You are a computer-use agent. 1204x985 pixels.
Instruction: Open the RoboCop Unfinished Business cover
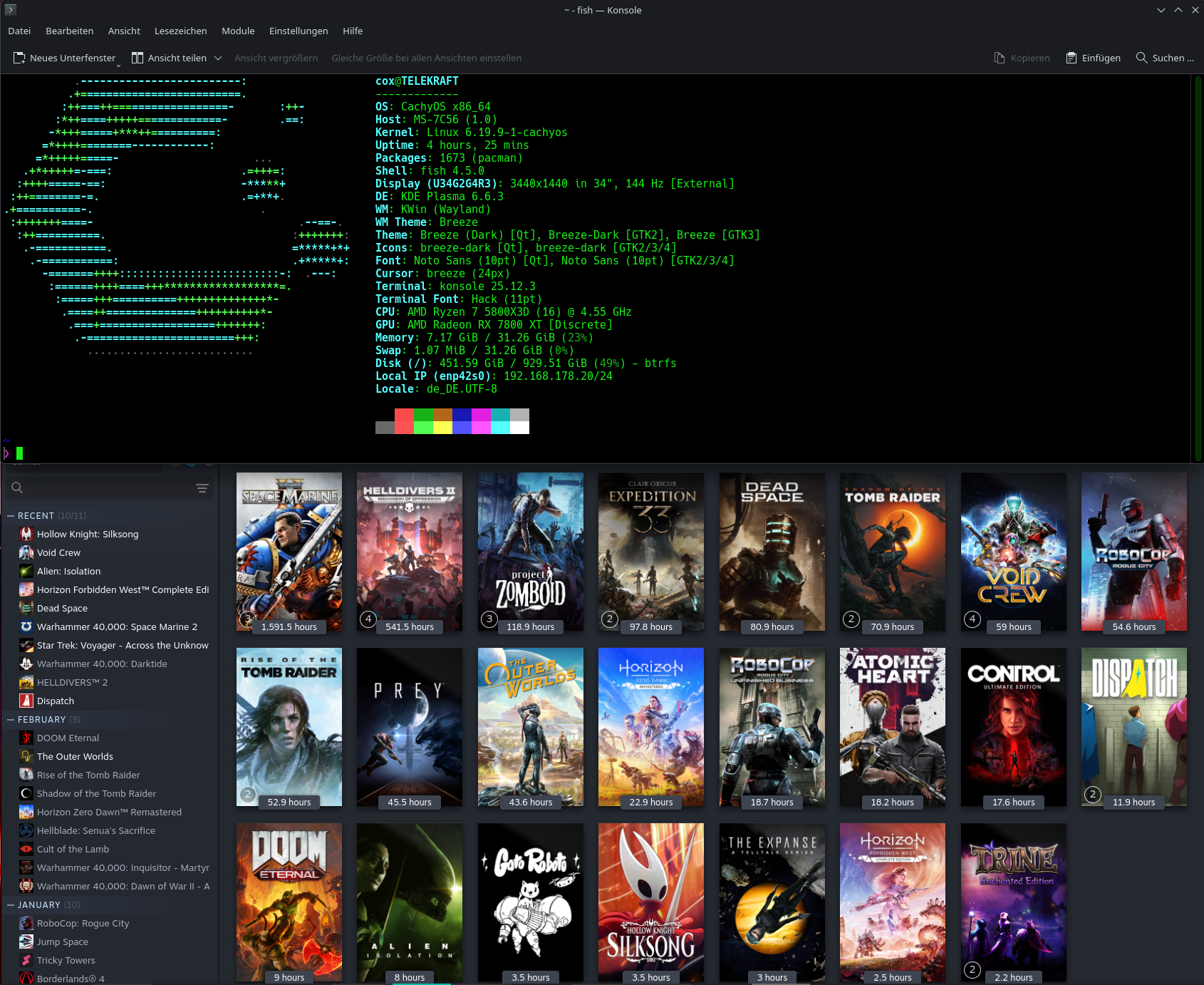[x=772, y=727]
